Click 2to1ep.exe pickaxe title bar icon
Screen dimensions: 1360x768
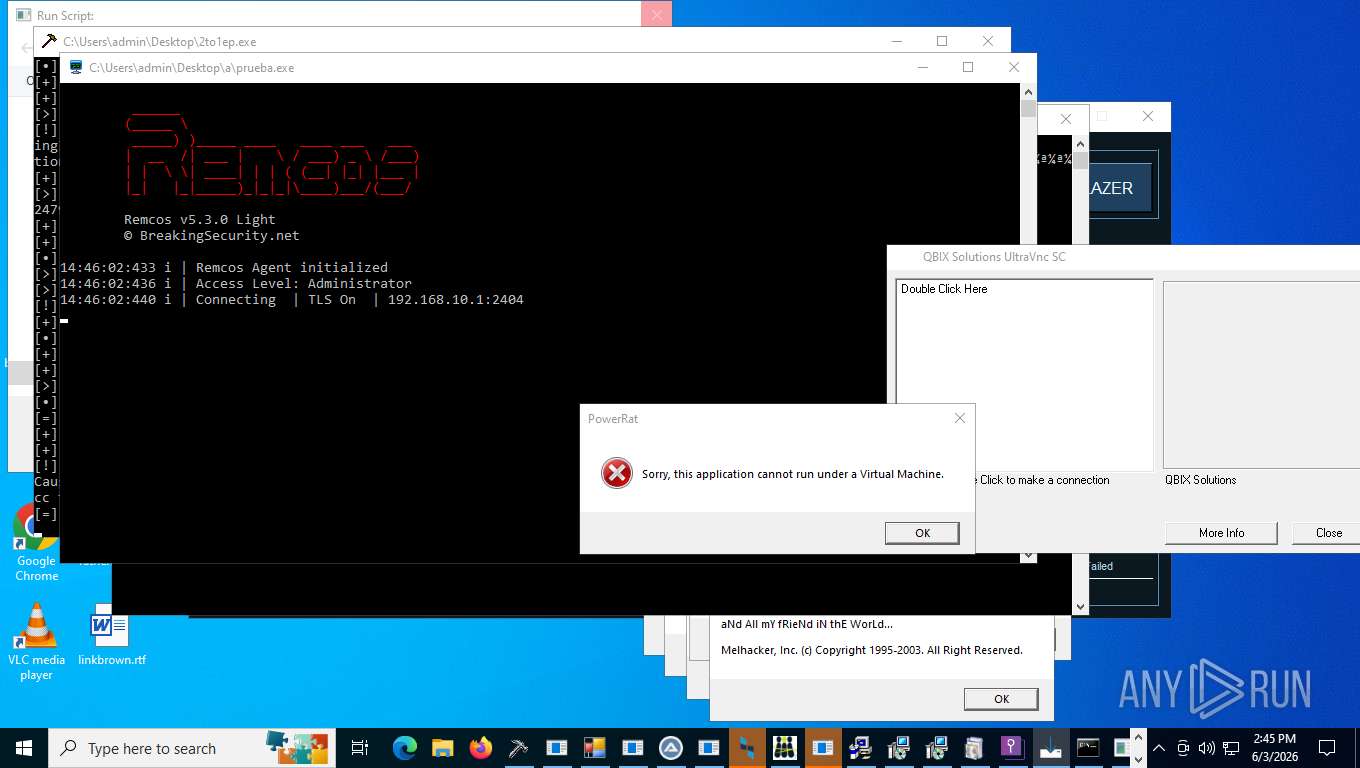click(x=49, y=41)
